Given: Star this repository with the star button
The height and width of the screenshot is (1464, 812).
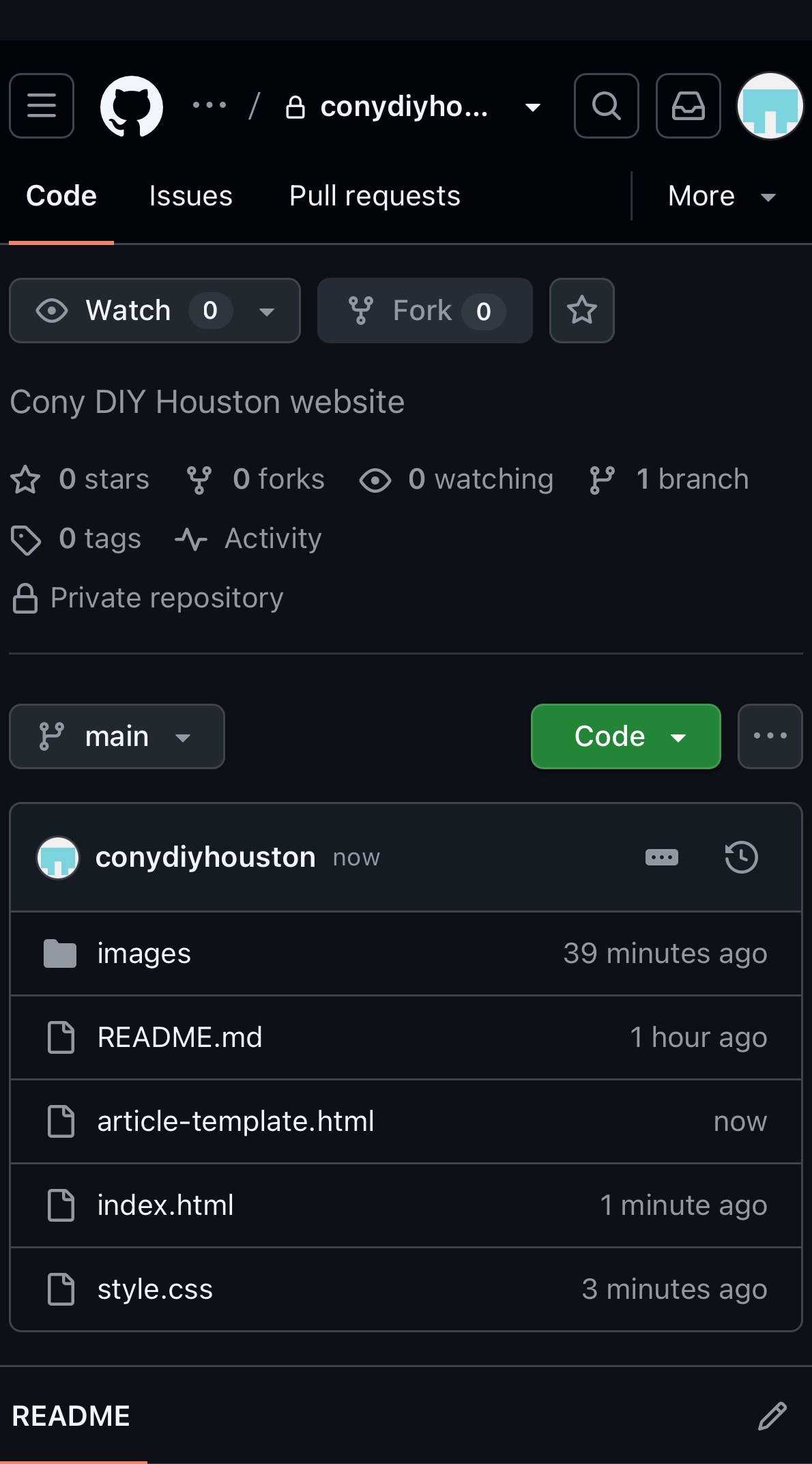Looking at the screenshot, I should (x=582, y=311).
